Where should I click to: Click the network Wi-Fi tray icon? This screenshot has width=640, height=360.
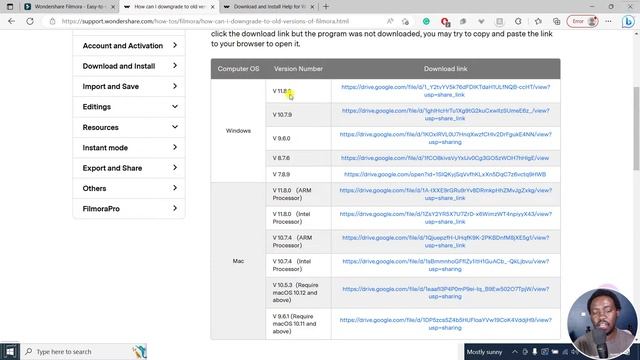[x=565, y=352]
